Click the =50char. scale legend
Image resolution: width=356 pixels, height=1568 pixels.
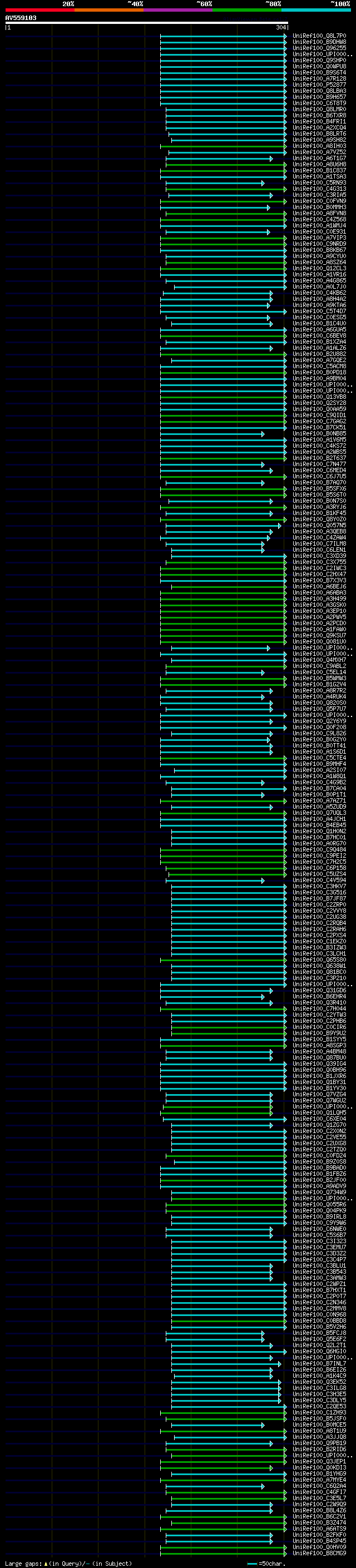coord(266,1564)
